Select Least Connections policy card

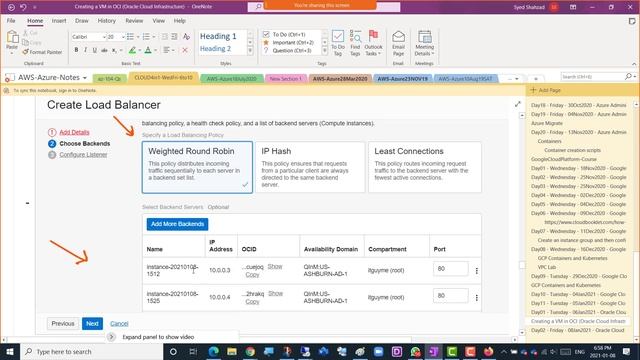point(425,167)
